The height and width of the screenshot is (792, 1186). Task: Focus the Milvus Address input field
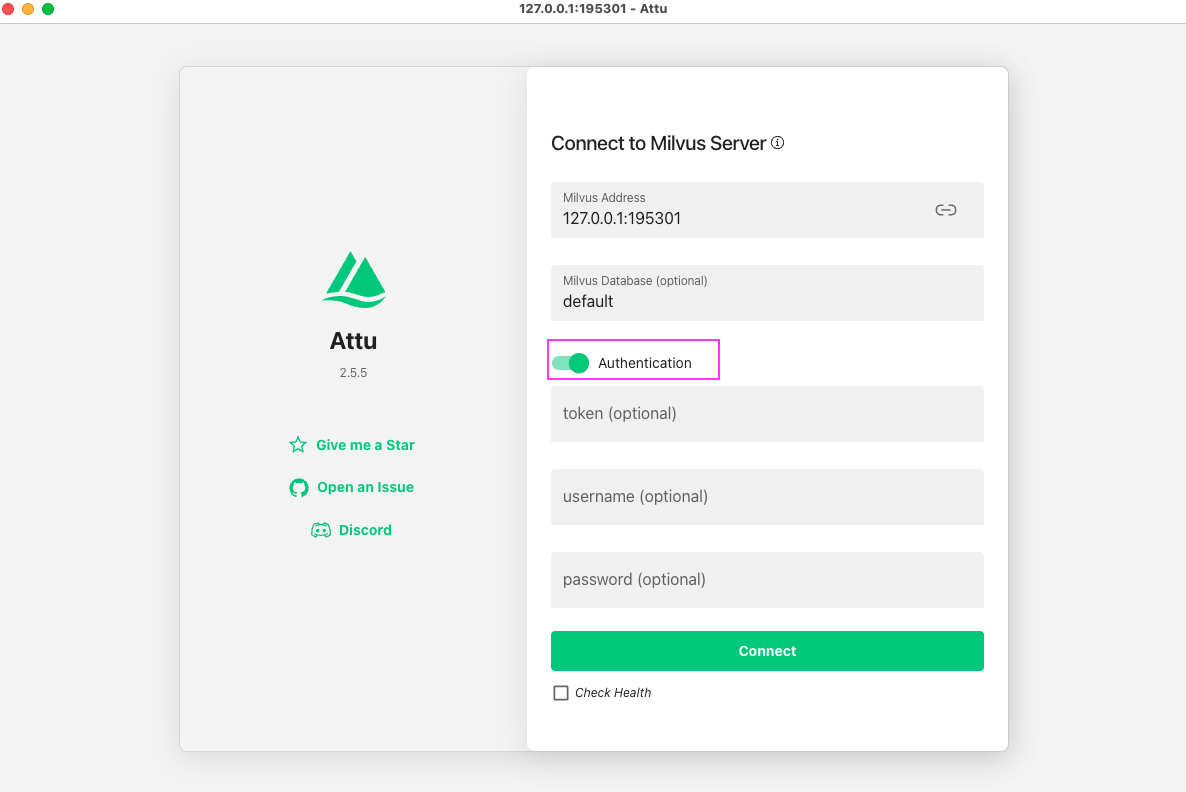pyautogui.click(x=767, y=210)
